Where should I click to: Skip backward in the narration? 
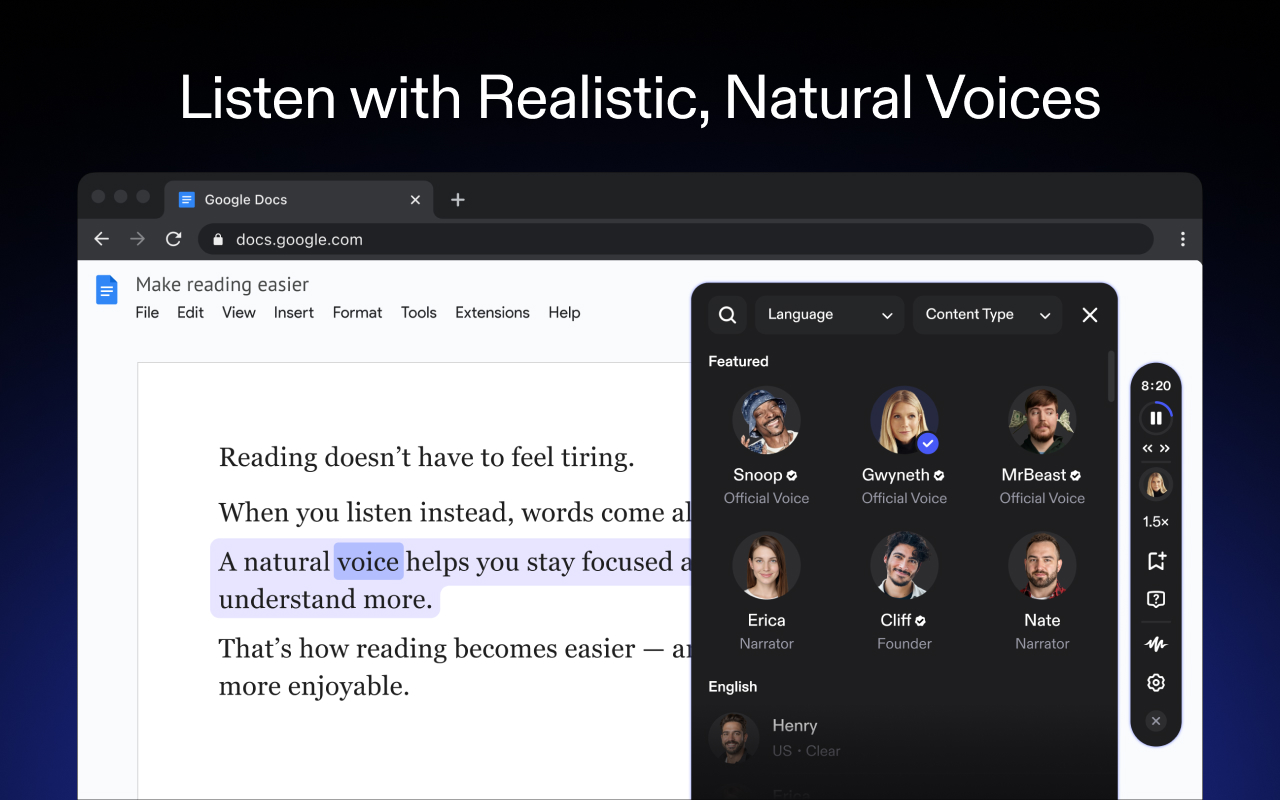pos(1146,448)
